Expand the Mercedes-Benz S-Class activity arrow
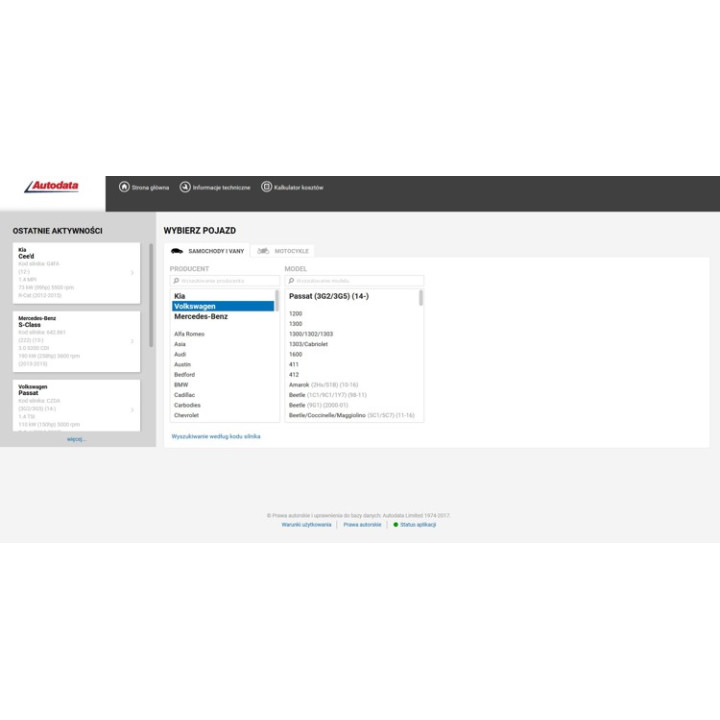This screenshot has width=720, height=720. pos(132,341)
